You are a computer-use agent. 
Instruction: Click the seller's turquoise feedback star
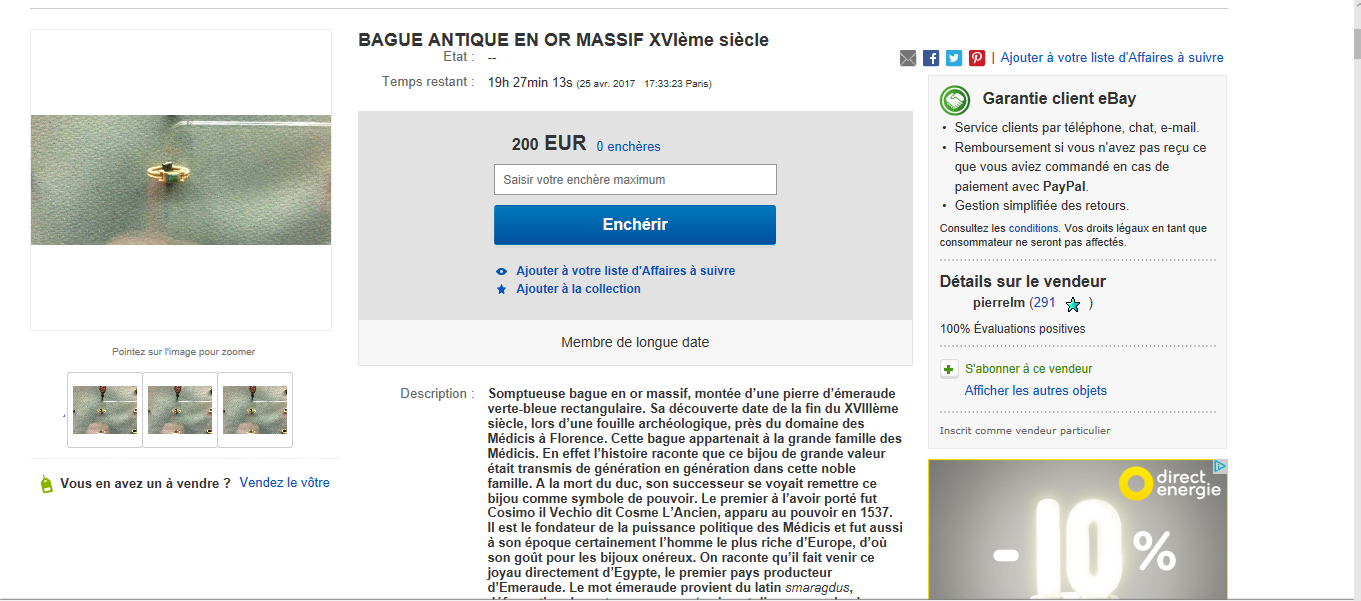[x=1073, y=304]
